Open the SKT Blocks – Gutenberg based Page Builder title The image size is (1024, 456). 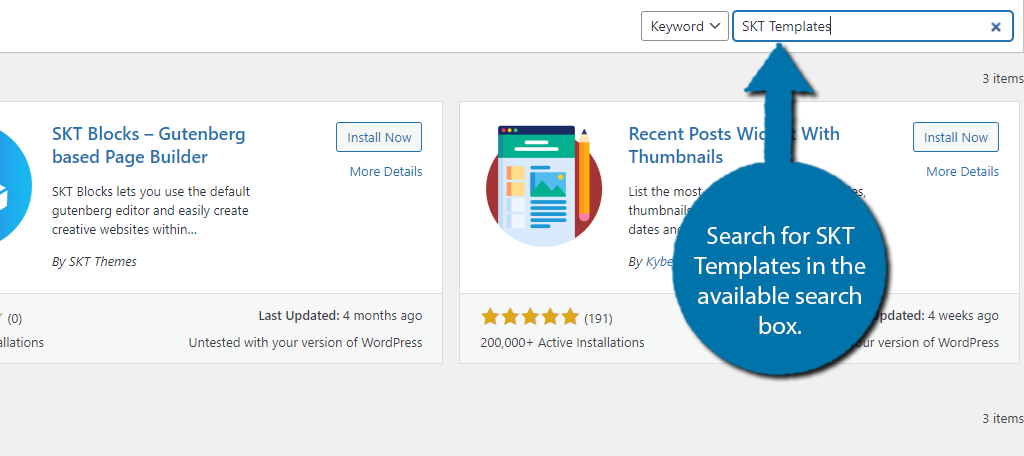pos(149,145)
